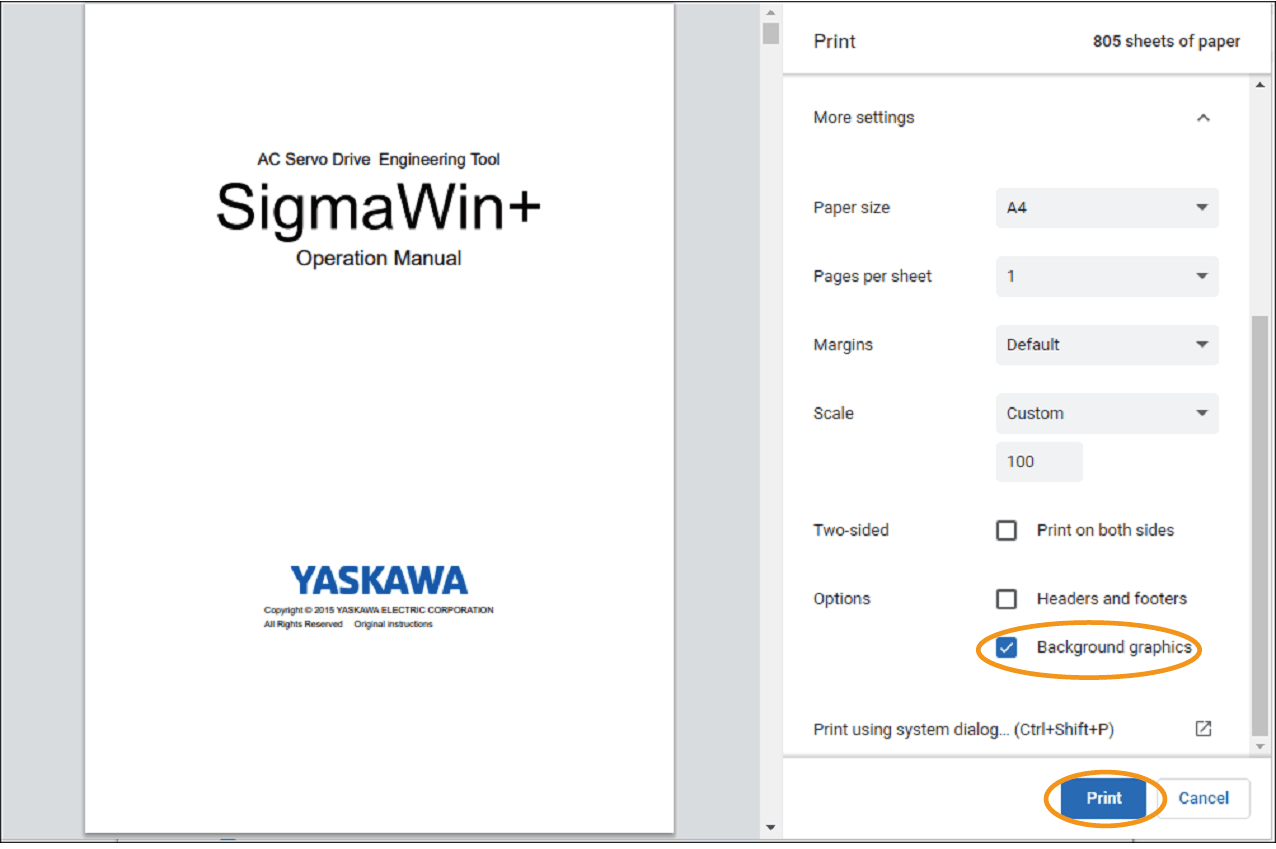
Task: Click Print using system dialog link
Action: point(963,729)
